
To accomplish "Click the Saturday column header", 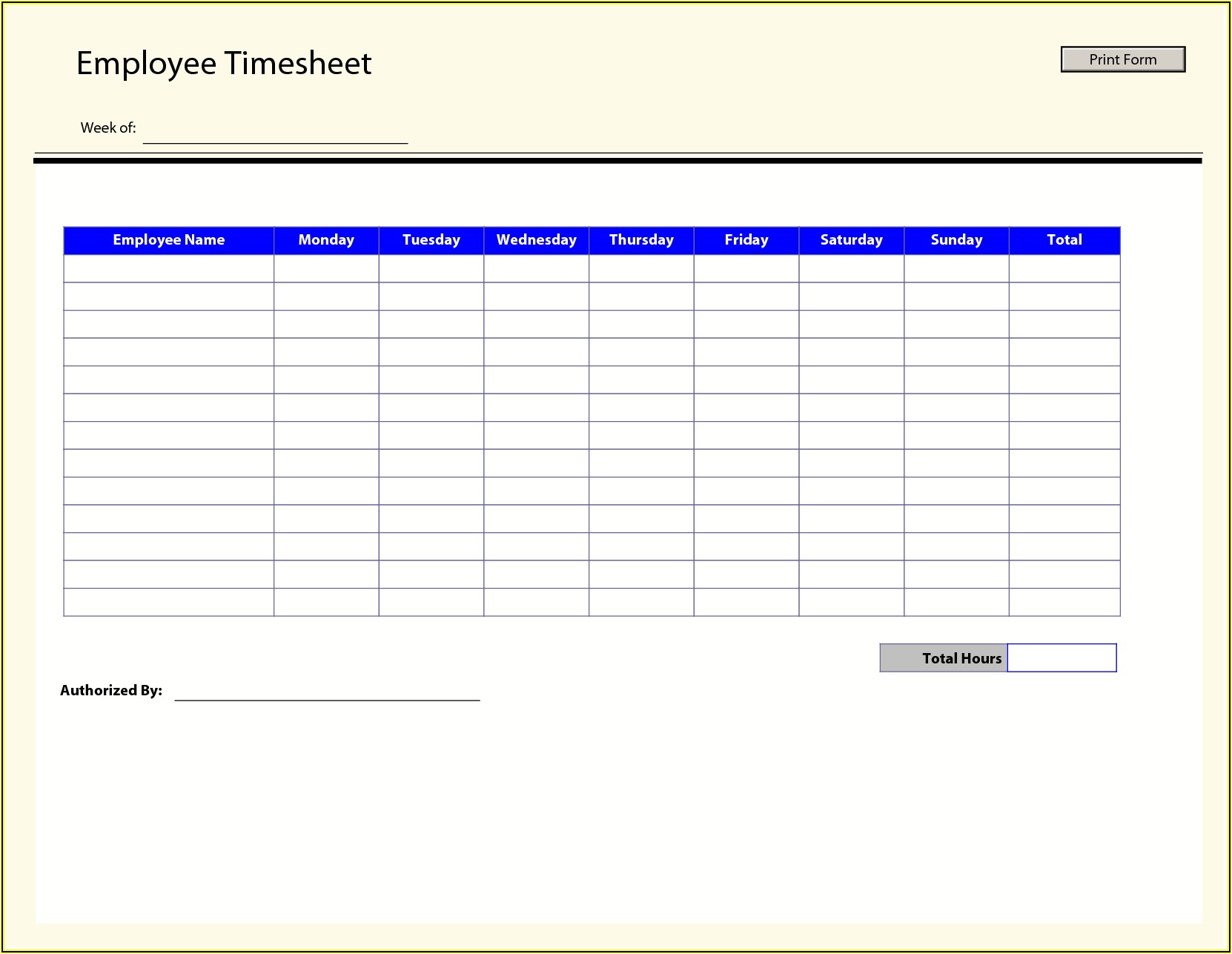I will tap(851, 240).
